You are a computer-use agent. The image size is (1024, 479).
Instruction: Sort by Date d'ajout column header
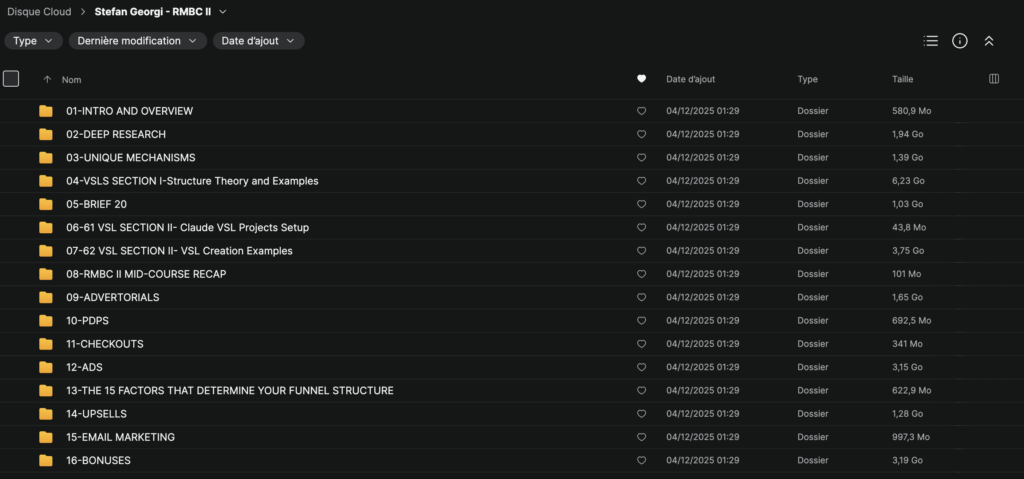pyautogui.click(x=690, y=79)
